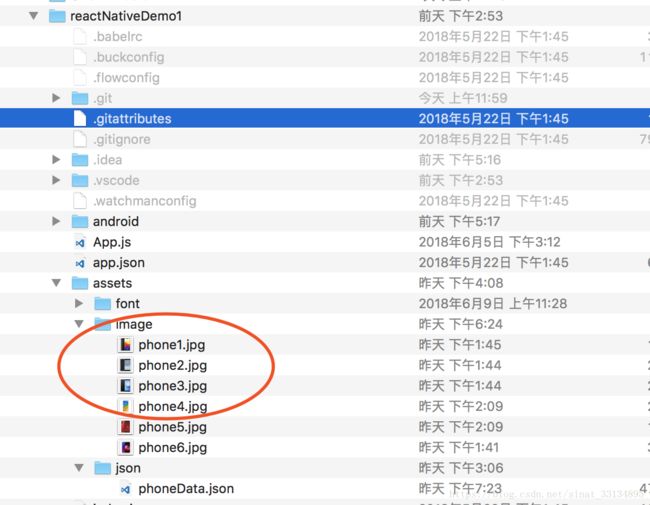The image size is (650, 505).
Task: Click the .buckconfig file icon
Action: point(80,57)
